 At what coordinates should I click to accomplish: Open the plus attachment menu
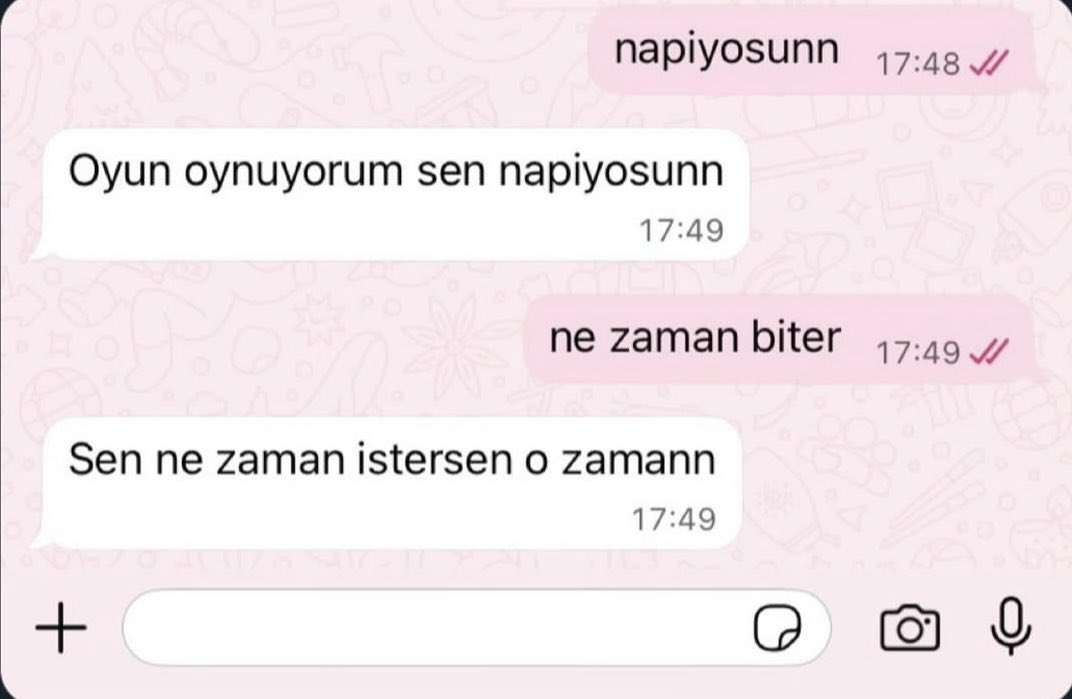[x=61, y=627]
